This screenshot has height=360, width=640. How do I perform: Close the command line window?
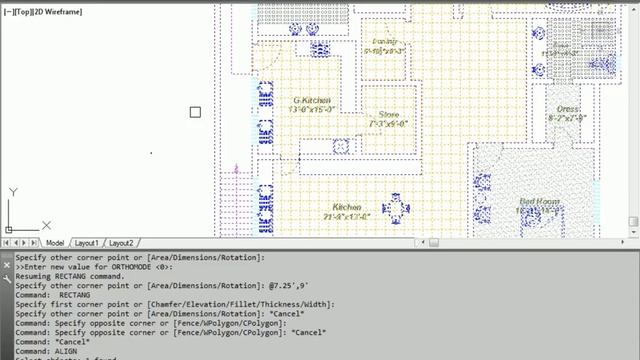7,265
